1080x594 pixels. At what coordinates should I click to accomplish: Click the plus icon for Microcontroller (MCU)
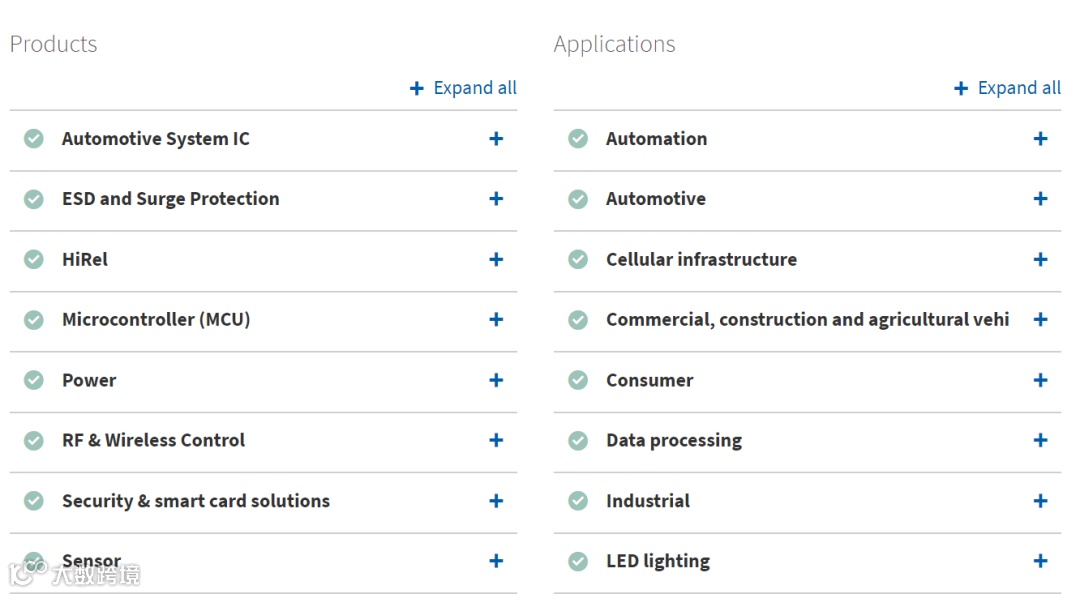coord(496,320)
